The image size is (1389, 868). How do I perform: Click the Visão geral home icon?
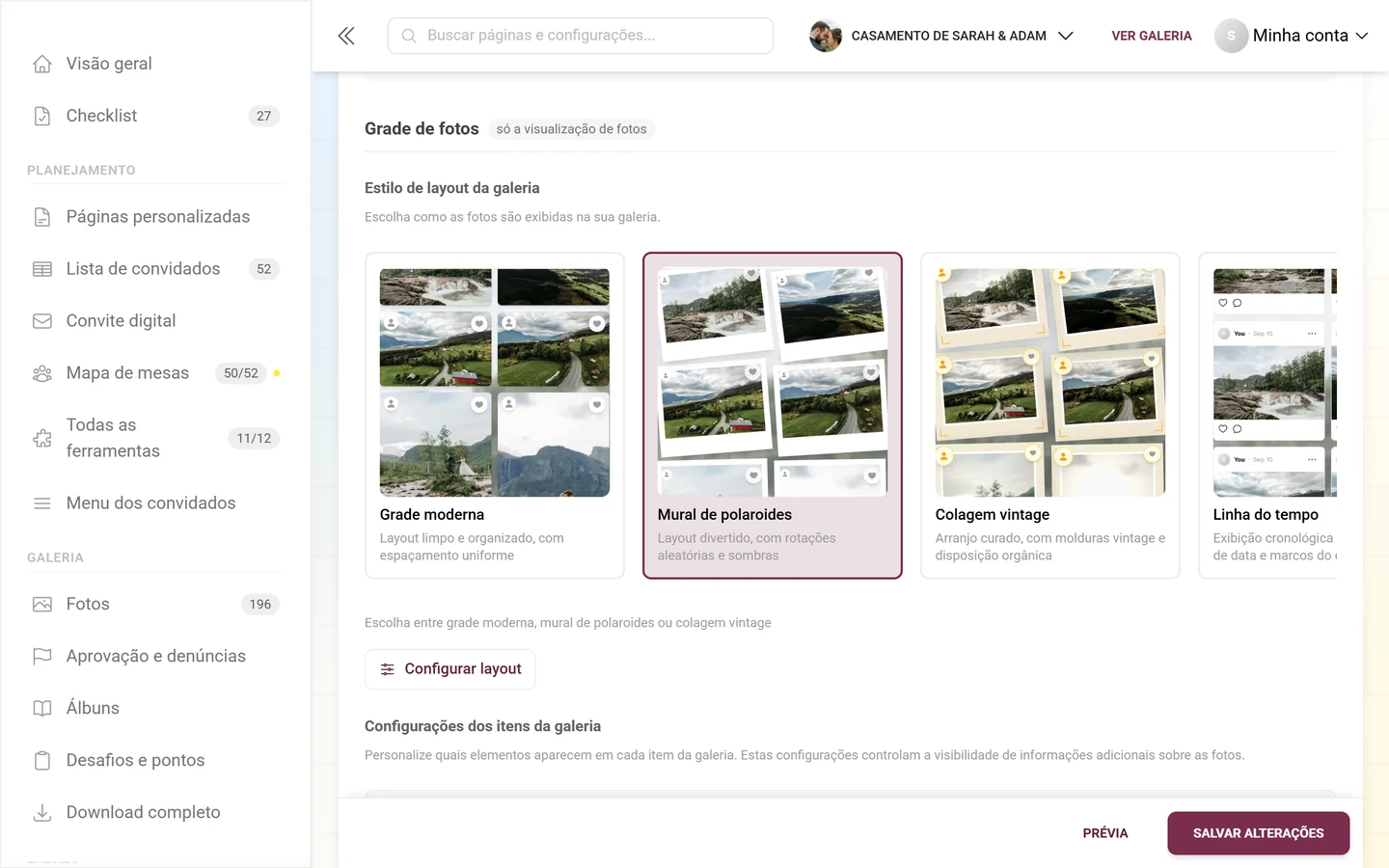42,64
